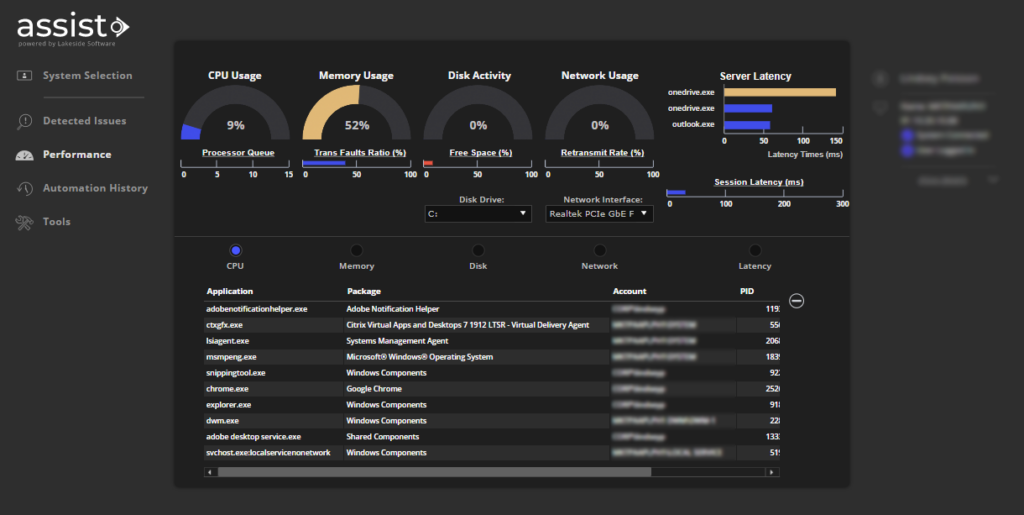1024x515 pixels.
Task: Select the adobenotificationhelper.exe row
Action: click(492, 309)
